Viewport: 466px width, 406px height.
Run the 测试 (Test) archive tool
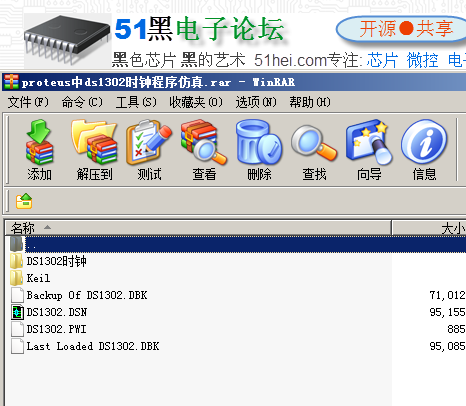click(149, 150)
